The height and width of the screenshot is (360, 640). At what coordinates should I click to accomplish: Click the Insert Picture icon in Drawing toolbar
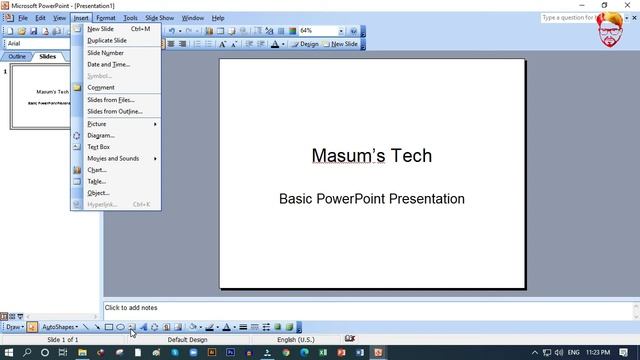click(x=178, y=327)
